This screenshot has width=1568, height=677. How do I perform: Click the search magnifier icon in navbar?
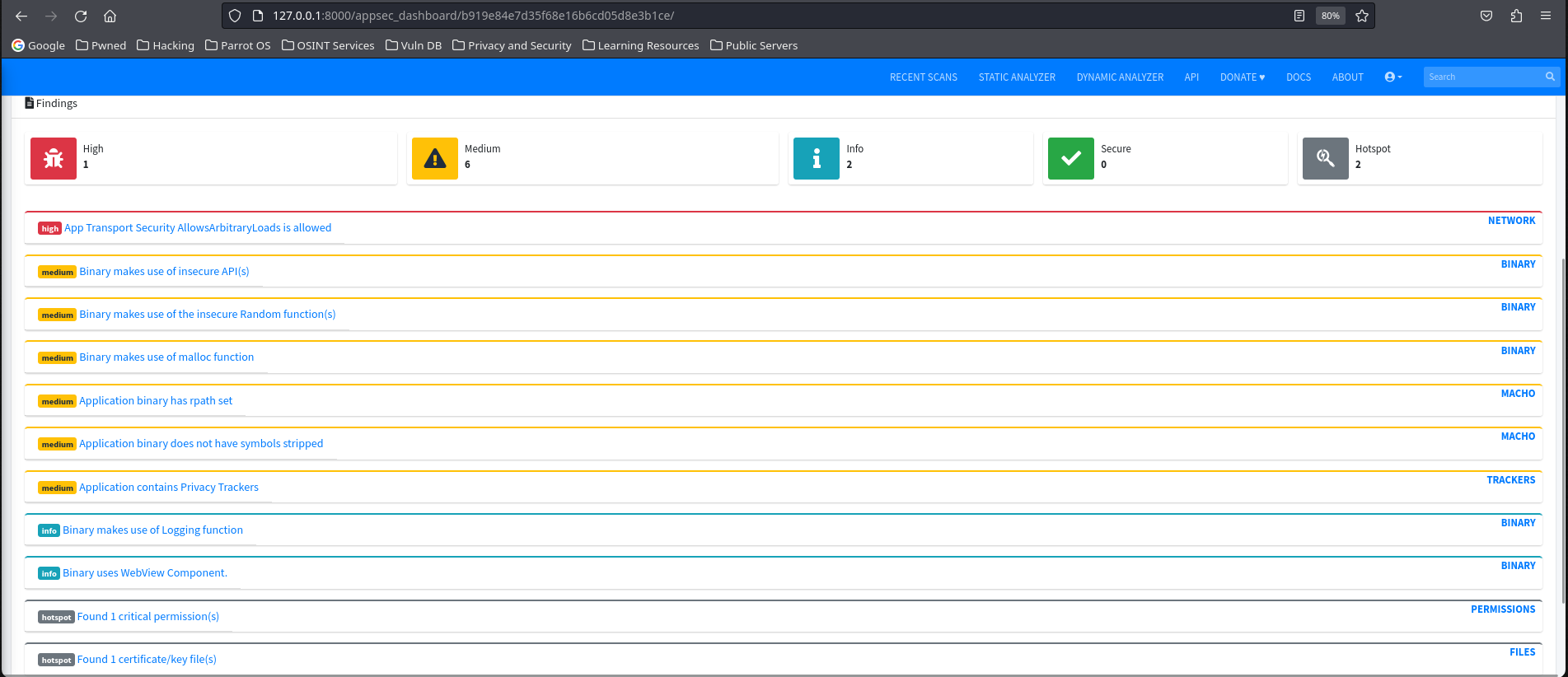coord(1550,77)
